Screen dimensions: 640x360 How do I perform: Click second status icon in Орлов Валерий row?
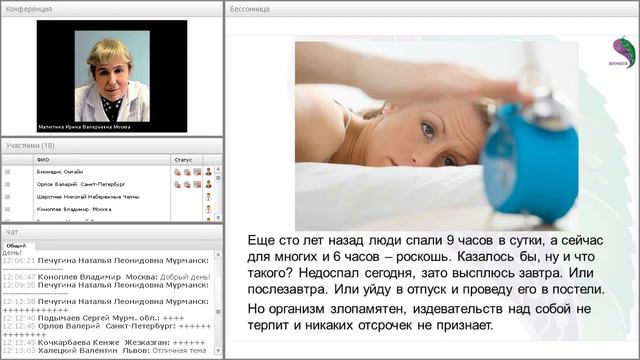pyautogui.click(x=187, y=184)
